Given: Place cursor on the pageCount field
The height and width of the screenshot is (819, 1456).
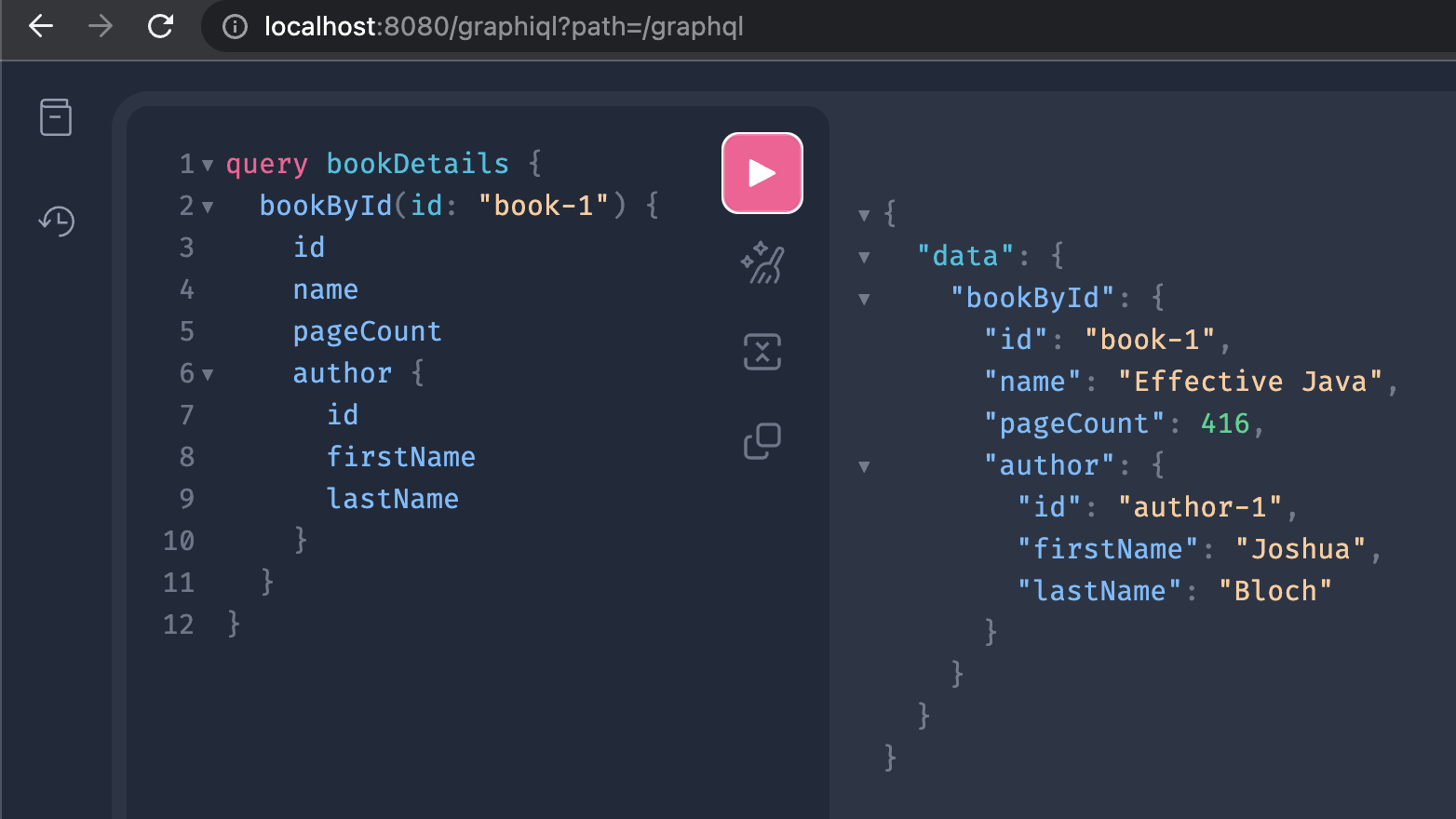Looking at the screenshot, I should pyautogui.click(x=367, y=331).
